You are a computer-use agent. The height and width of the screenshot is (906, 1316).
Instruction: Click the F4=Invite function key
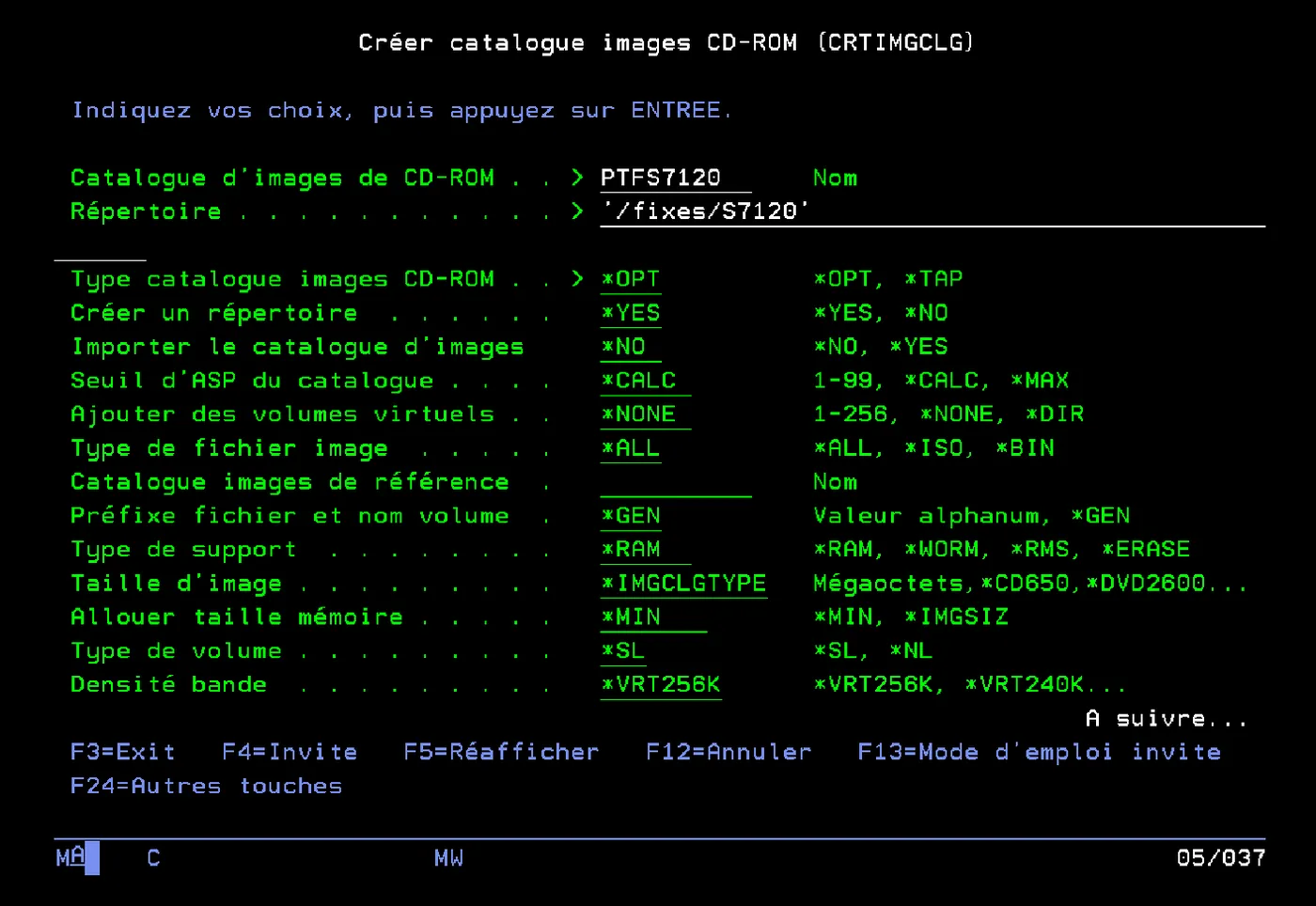(290, 752)
